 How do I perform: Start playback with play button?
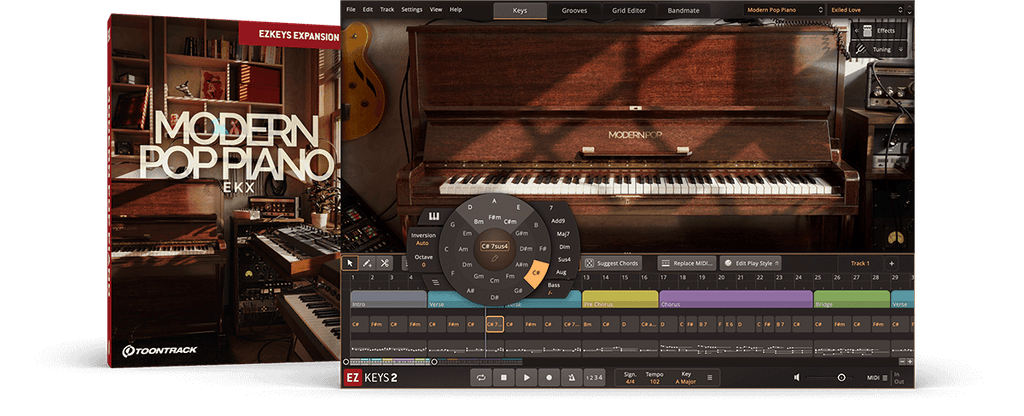(x=526, y=377)
